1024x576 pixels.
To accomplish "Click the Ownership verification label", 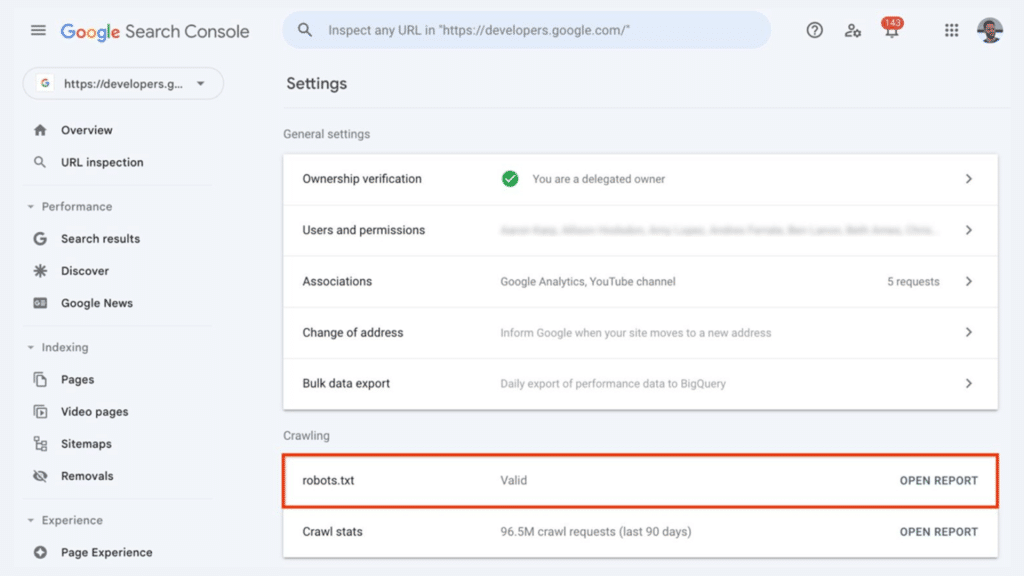I will click(x=362, y=178).
